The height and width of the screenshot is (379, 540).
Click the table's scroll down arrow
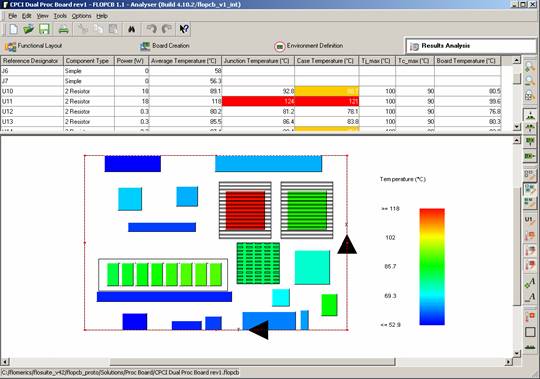516,127
